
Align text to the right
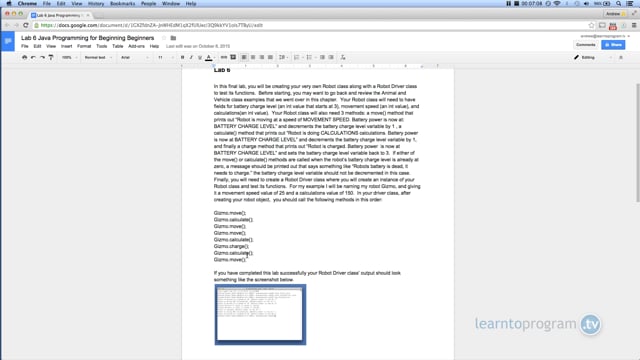click(x=262, y=58)
